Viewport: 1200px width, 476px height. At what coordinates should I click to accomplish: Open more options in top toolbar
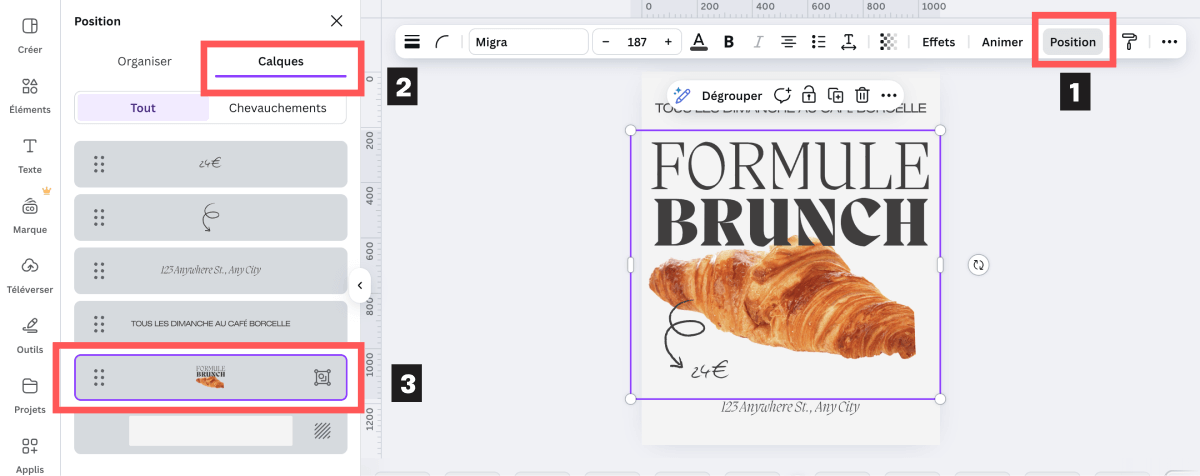coord(1169,42)
